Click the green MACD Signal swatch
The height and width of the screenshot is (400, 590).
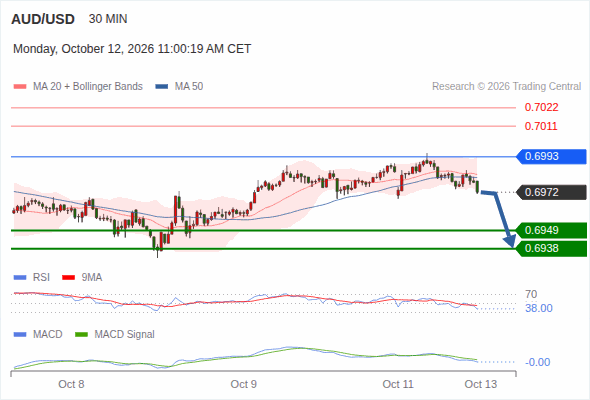coord(81,335)
